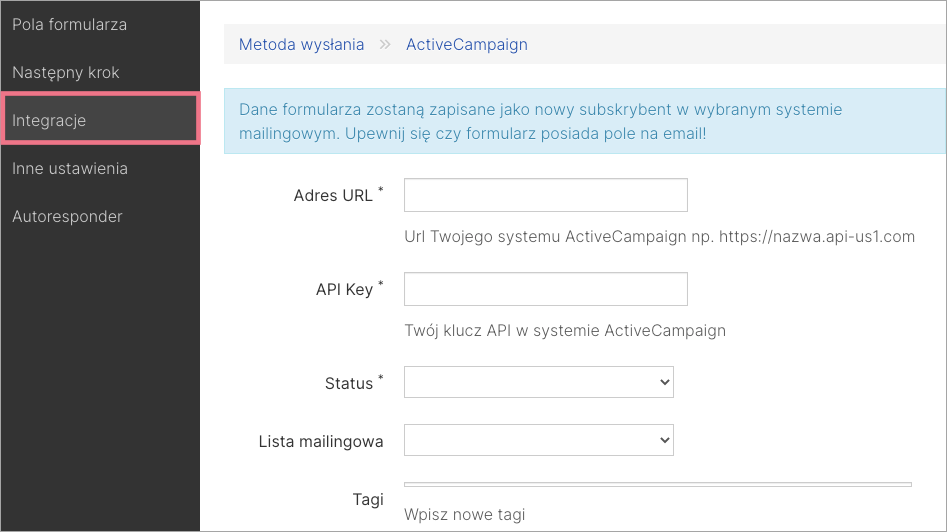Click the ActiveCampaign URL example hint text
This screenshot has width=947, height=532.
[660, 237]
